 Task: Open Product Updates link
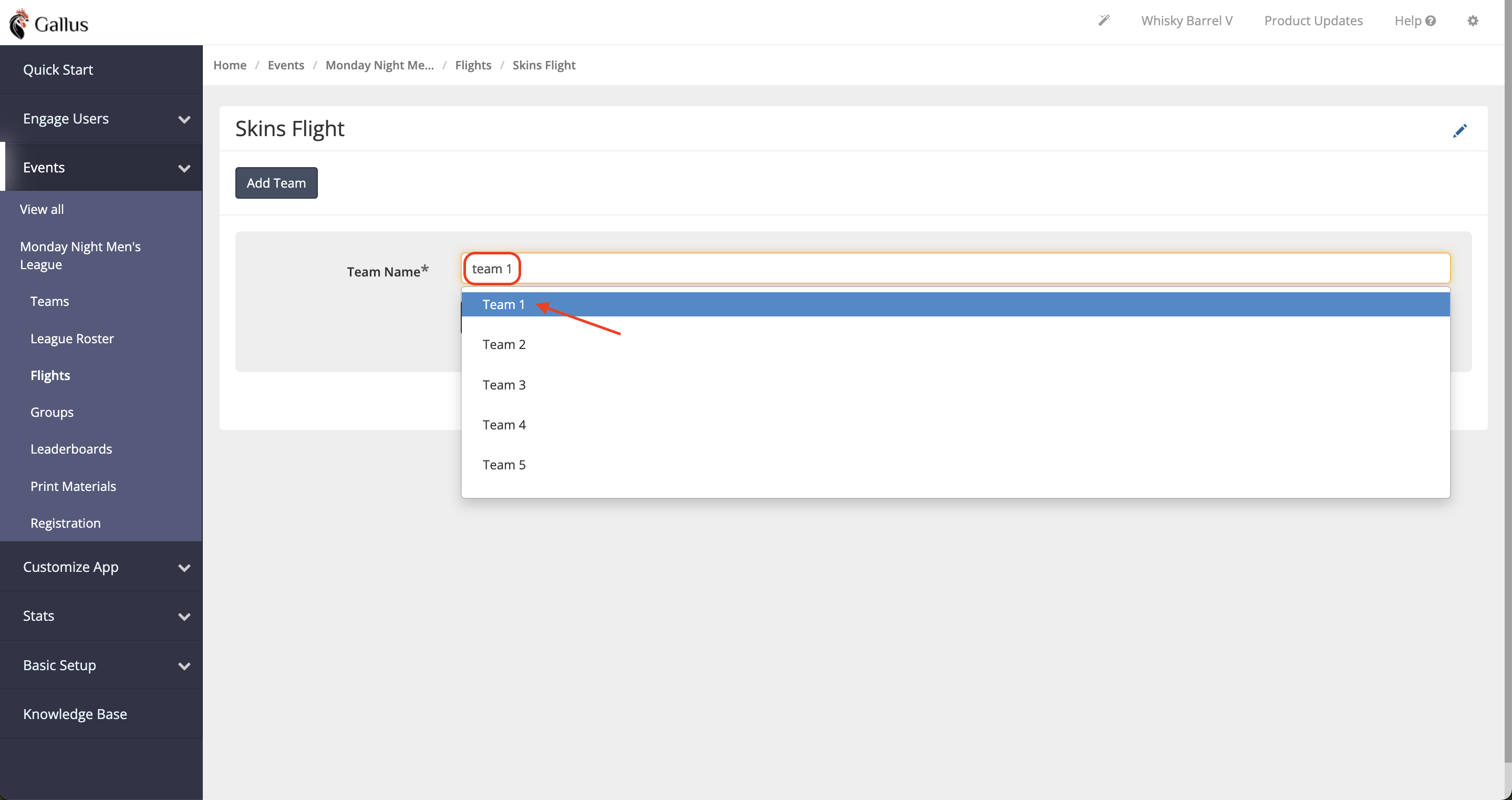tap(1313, 20)
